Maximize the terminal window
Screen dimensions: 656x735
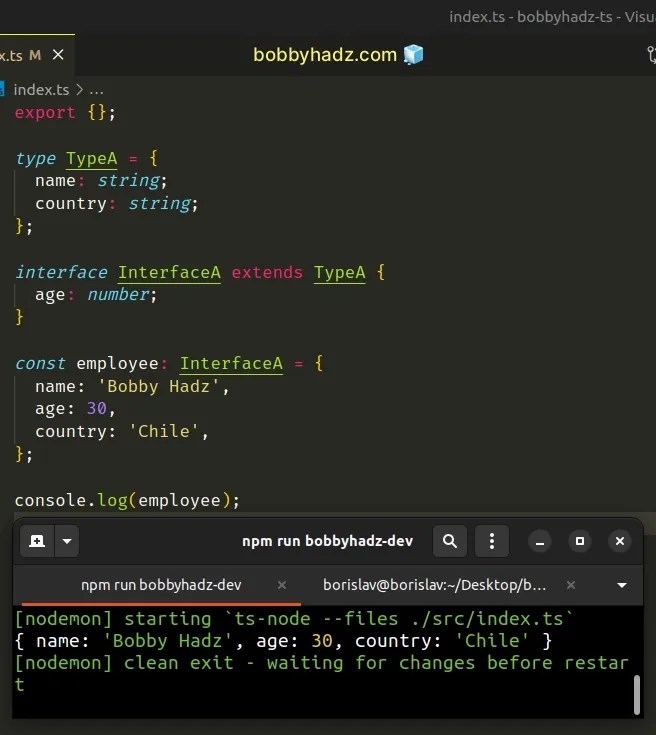point(580,541)
